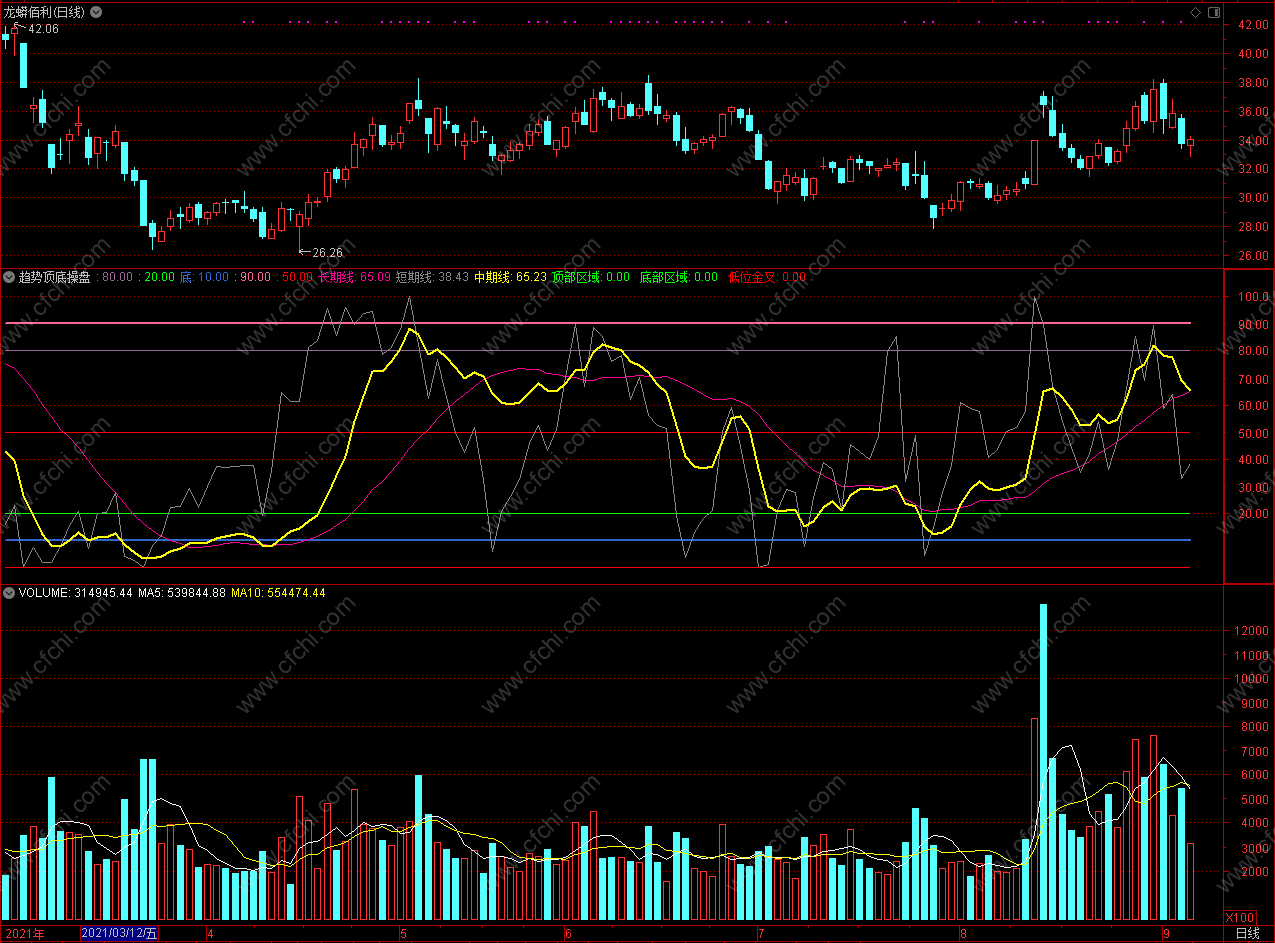This screenshot has height=943, width=1275.
Task: Click the MA5: 539844.88 readout
Action: click(x=182, y=593)
